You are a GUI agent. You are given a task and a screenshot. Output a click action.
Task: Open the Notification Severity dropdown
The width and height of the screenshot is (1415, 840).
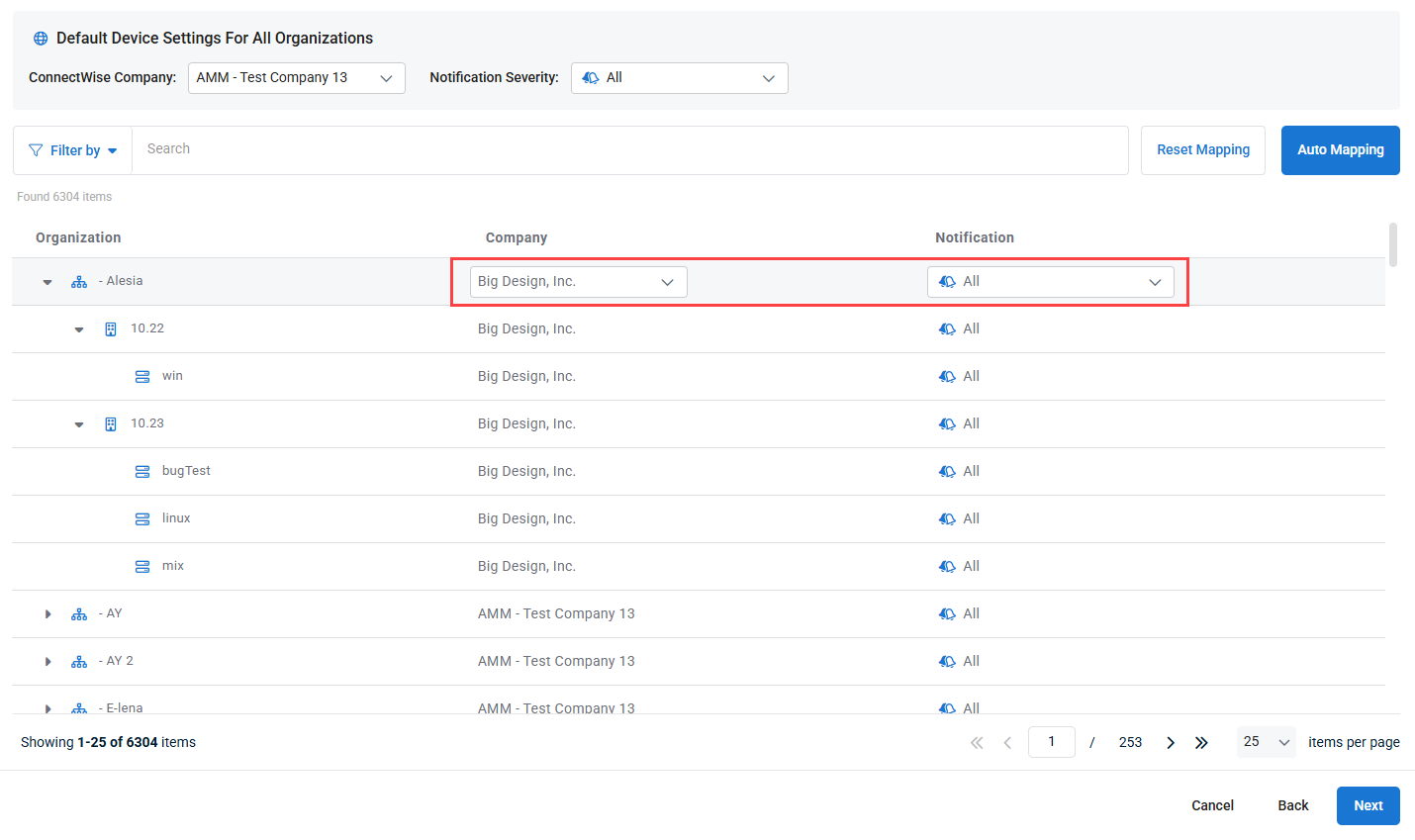679,78
